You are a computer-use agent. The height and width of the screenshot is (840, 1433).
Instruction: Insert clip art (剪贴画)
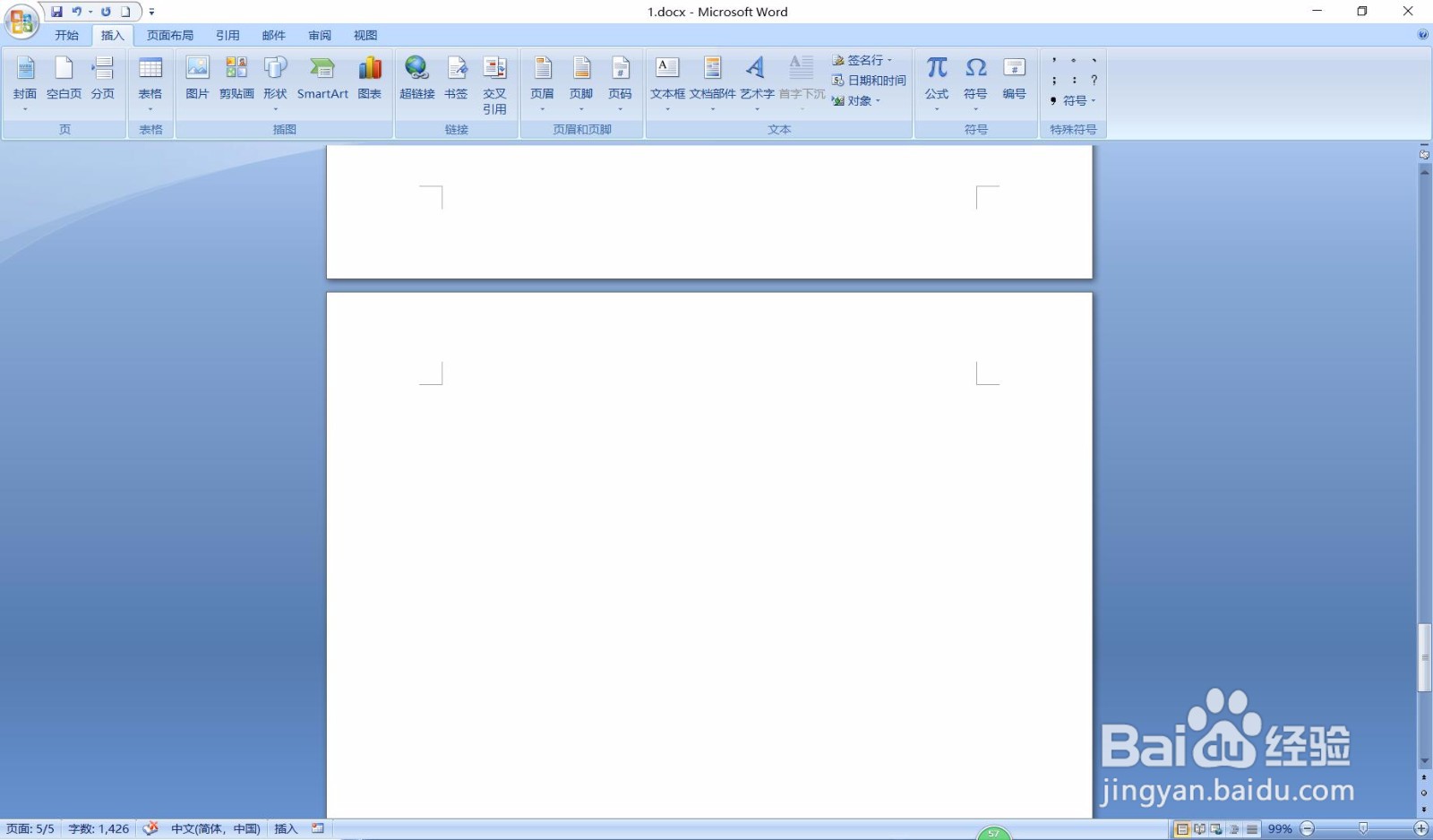pos(236,79)
